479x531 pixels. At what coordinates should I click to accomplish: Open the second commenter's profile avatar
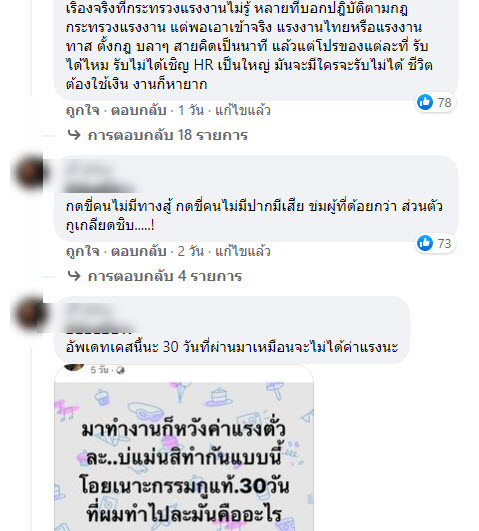[x=30, y=173]
